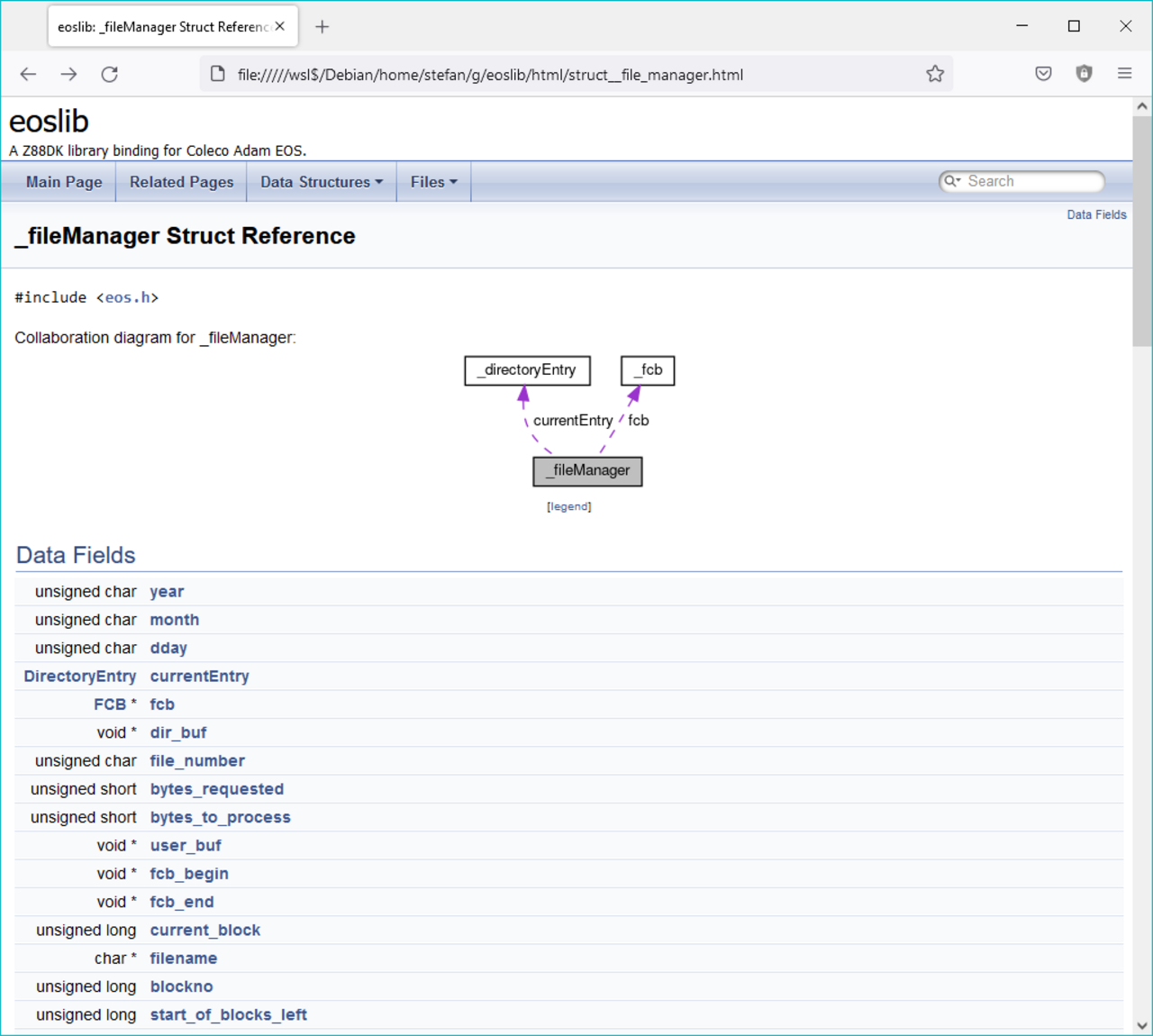Viewport: 1153px width, 1036px height.
Task: Expand the Files dropdown menu
Action: tap(433, 182)
